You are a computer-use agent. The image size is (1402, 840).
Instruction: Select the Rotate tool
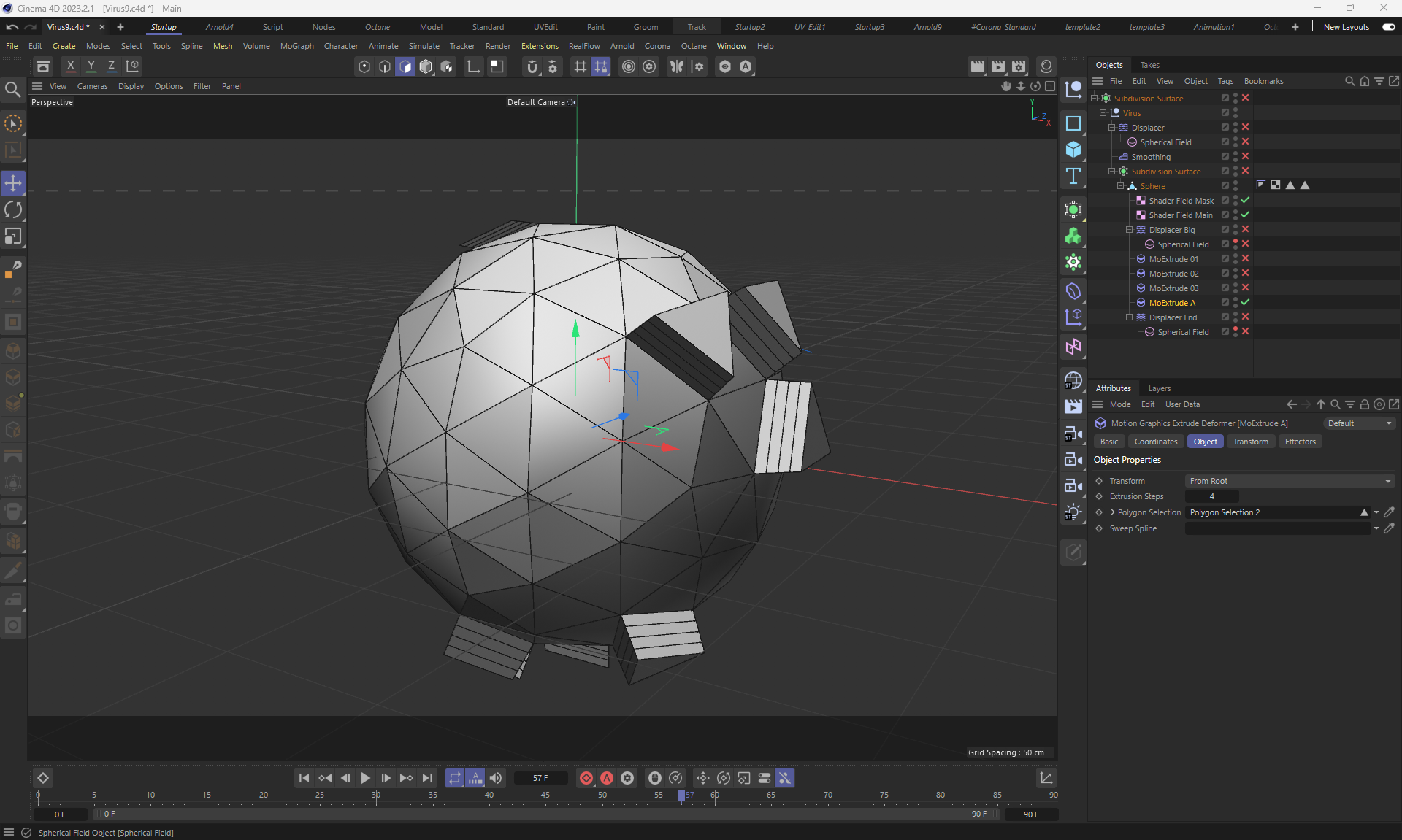13,210
